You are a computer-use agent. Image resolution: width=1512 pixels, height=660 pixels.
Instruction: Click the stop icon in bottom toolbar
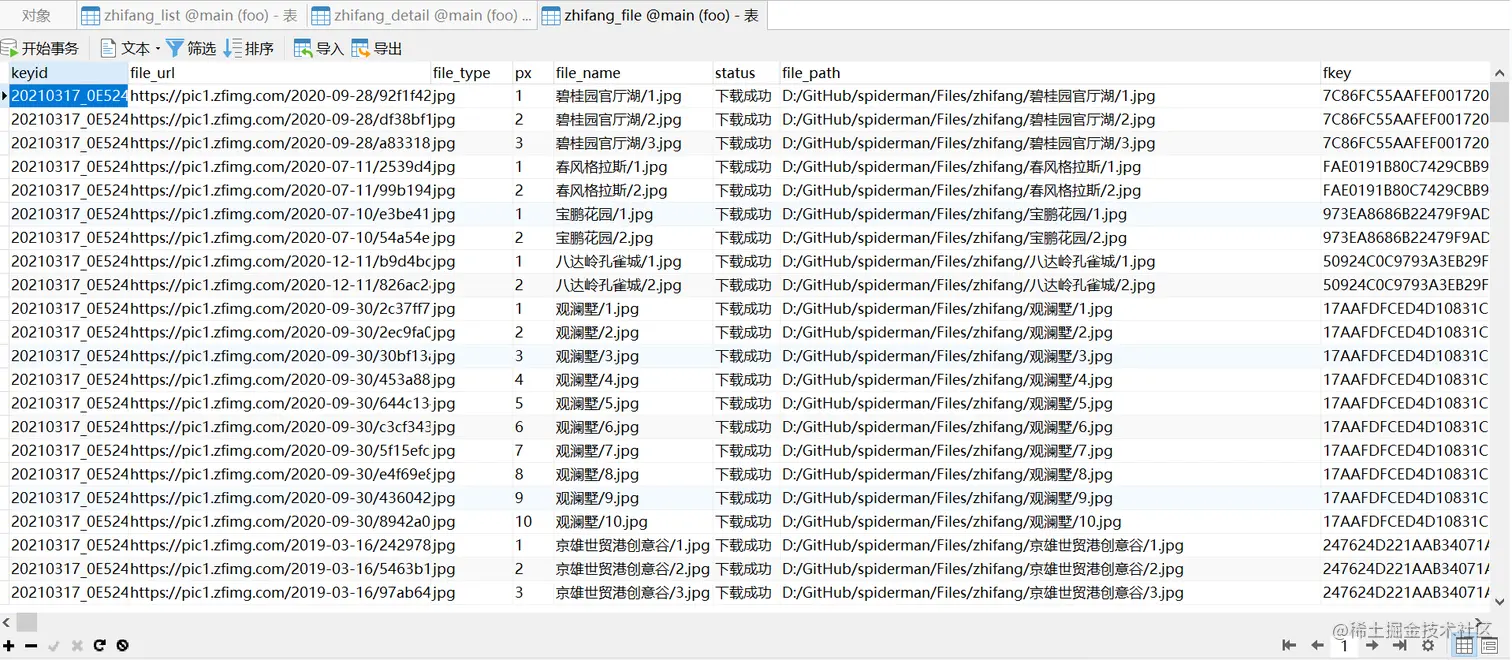coord(123,646)
